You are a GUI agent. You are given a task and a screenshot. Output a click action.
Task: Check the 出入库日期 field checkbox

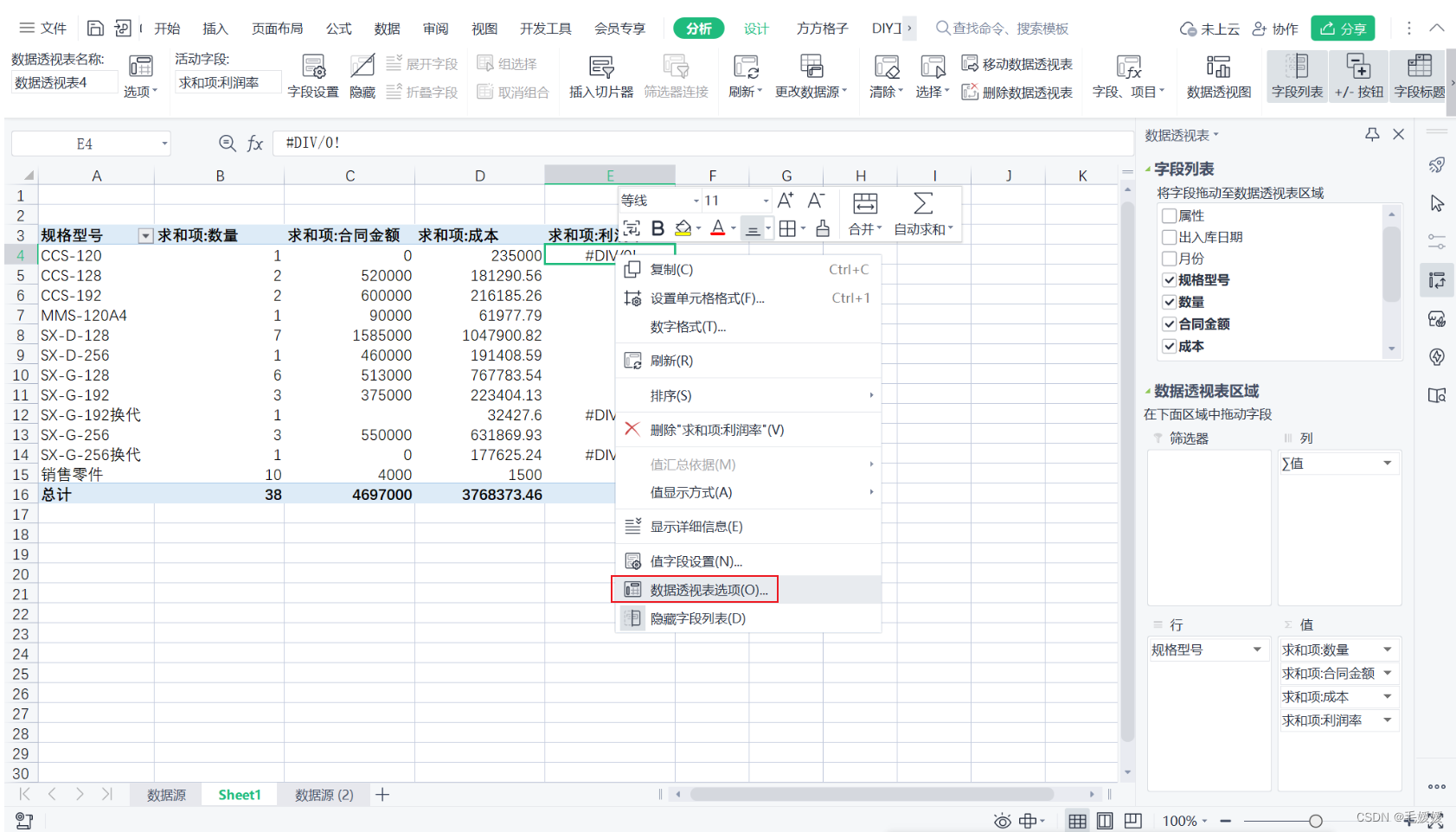click(x=1169, y=237)
